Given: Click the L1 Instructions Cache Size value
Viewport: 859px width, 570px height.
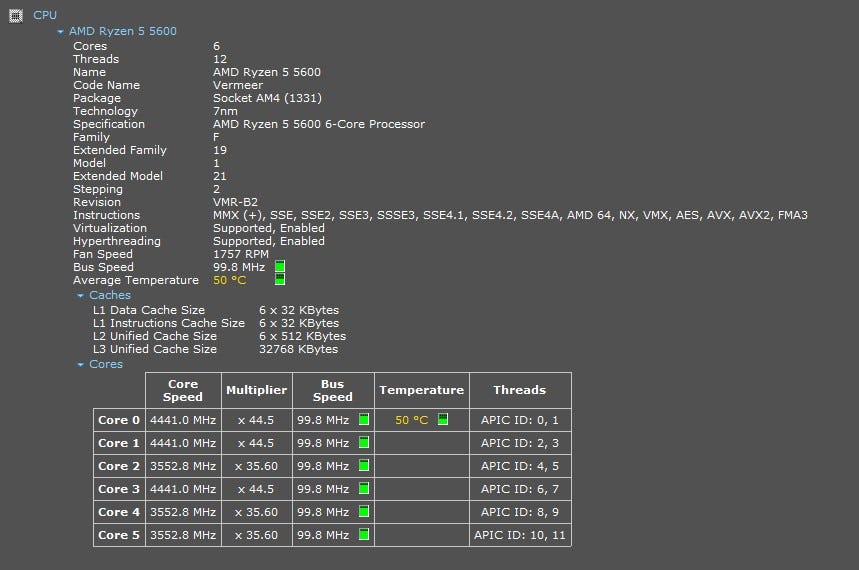Looking at the screenshot, I should (299, 323).
